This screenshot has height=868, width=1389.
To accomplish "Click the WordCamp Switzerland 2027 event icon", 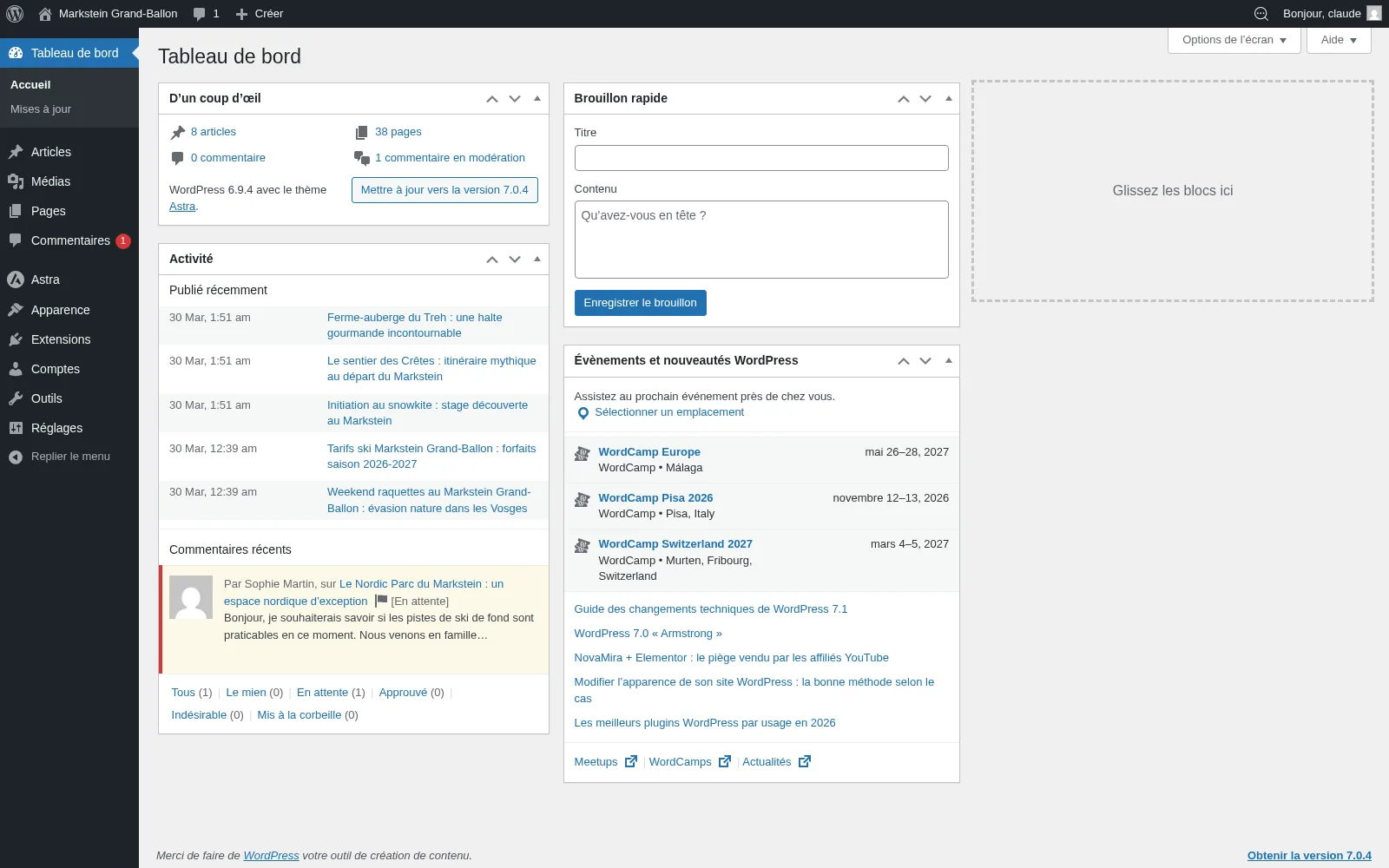I will (583, 545).
